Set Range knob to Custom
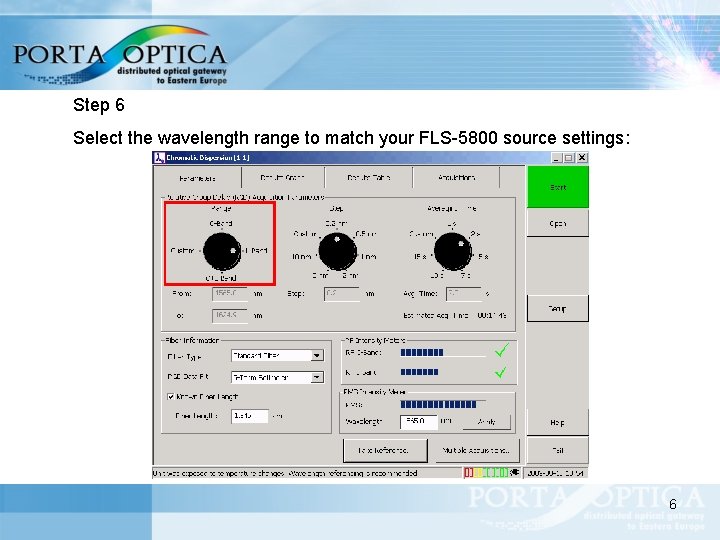Image resolution: width=720 pixels, height=540 pixels. [183, 251]
